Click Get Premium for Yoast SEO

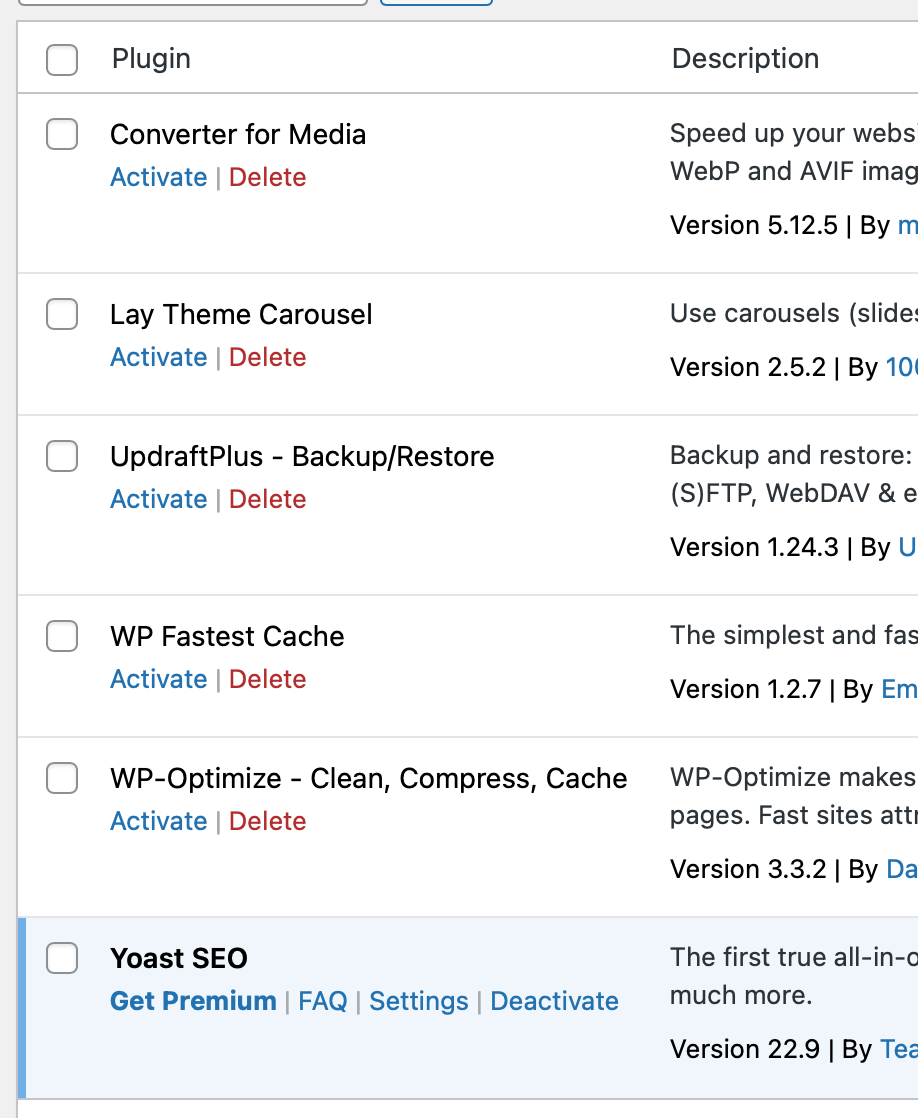(x=193, y=1001)
